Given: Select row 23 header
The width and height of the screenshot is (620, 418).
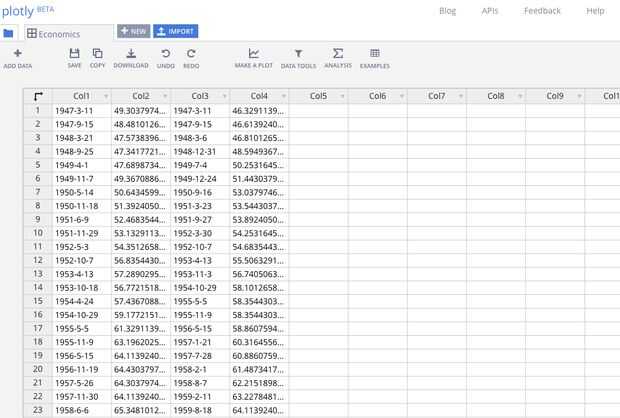Looking at the screenshot, I should pos(38,410).
